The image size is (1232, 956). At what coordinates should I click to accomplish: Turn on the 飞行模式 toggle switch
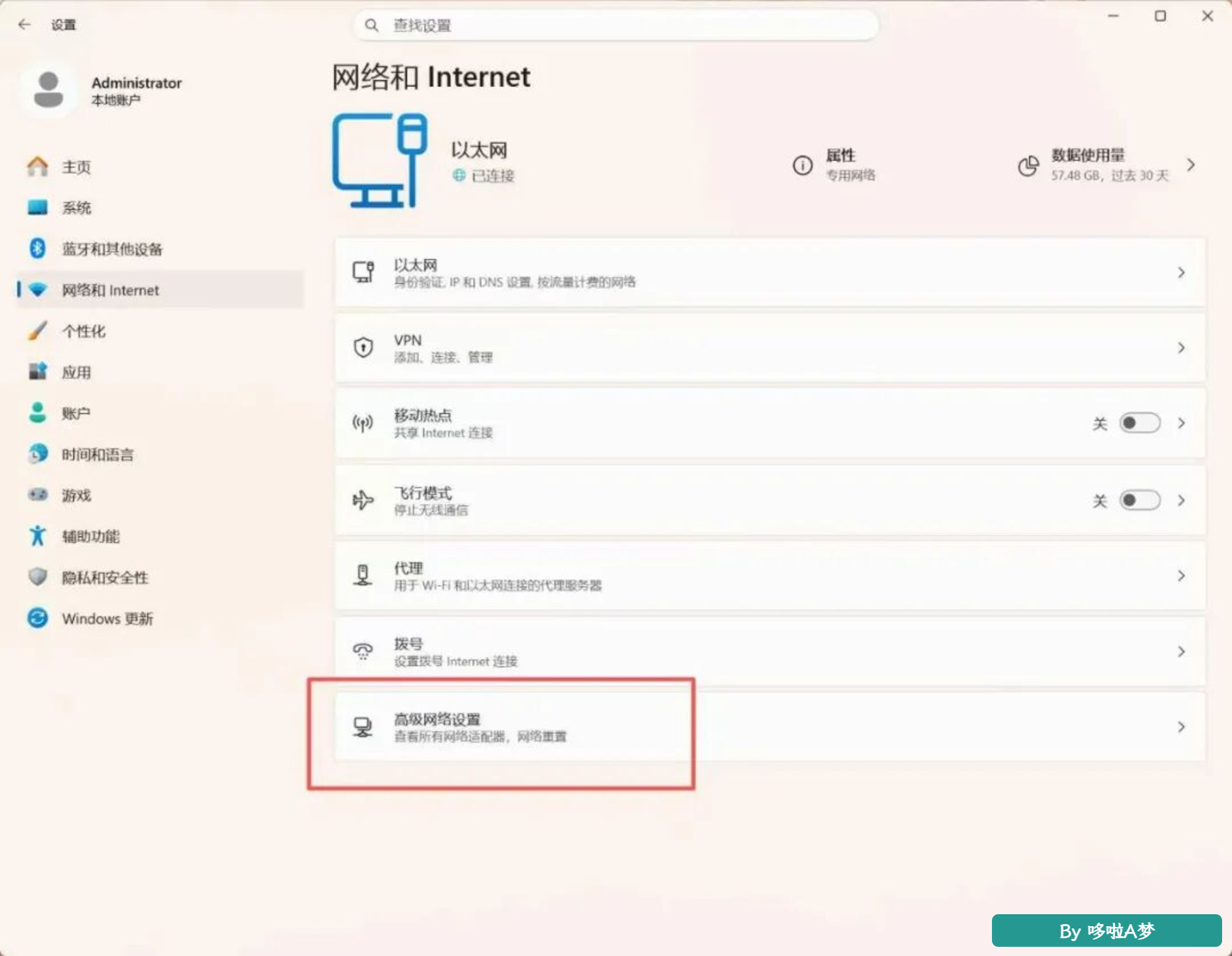point(1139,500)
